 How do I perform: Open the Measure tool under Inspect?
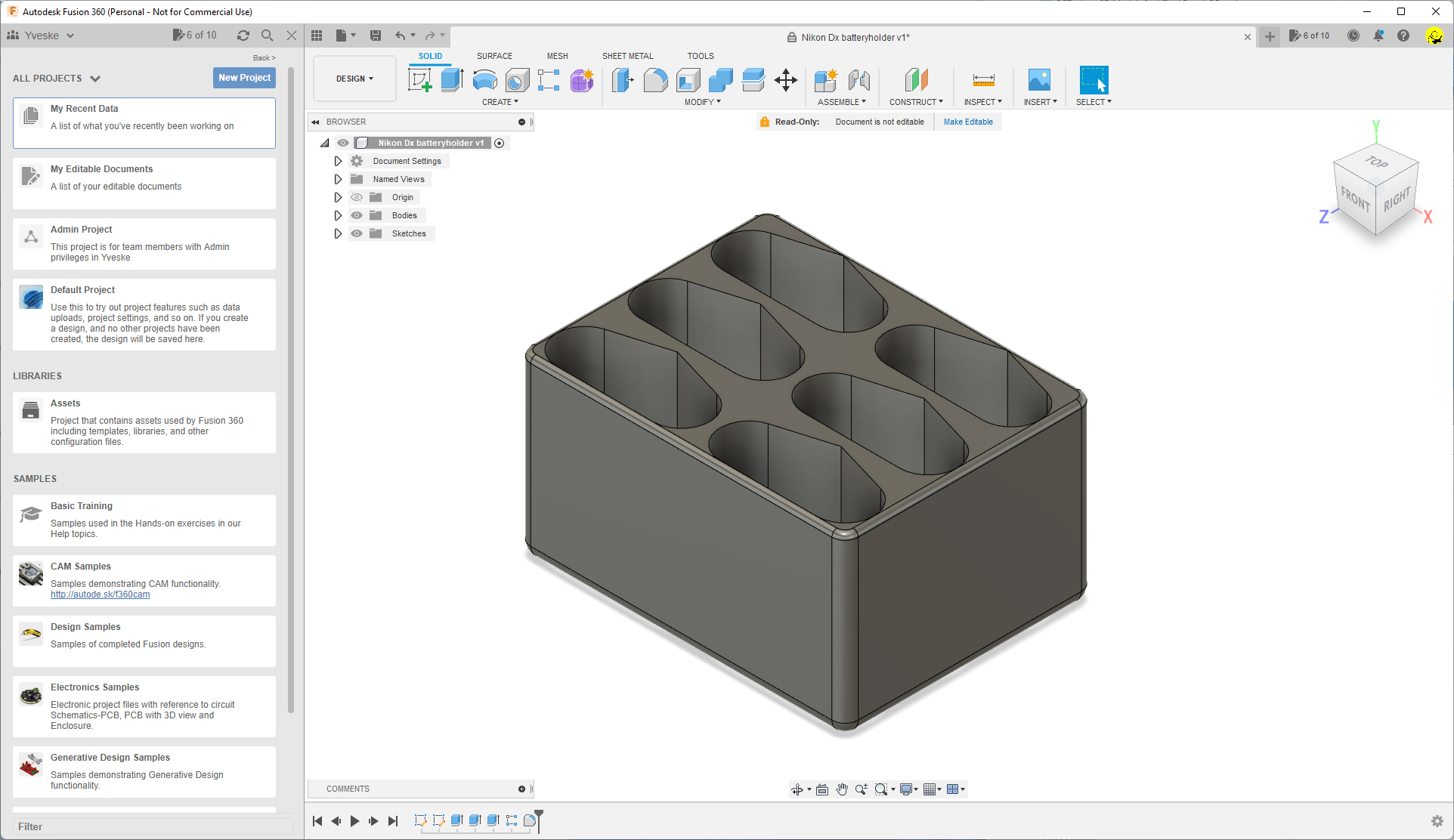983,80
